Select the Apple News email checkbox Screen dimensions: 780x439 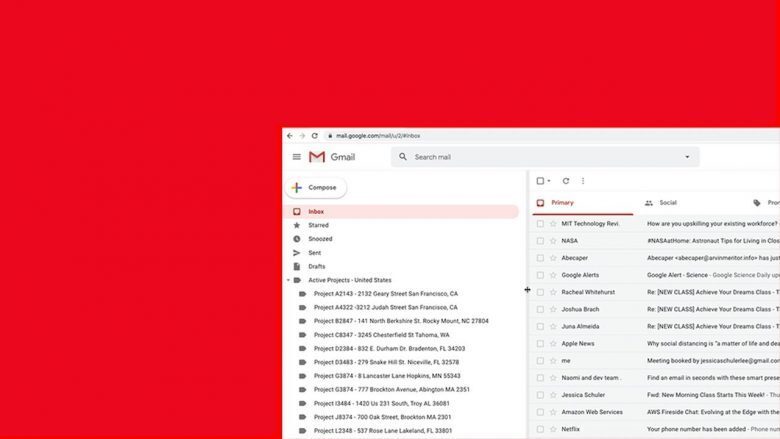click(x=540, y=343)
